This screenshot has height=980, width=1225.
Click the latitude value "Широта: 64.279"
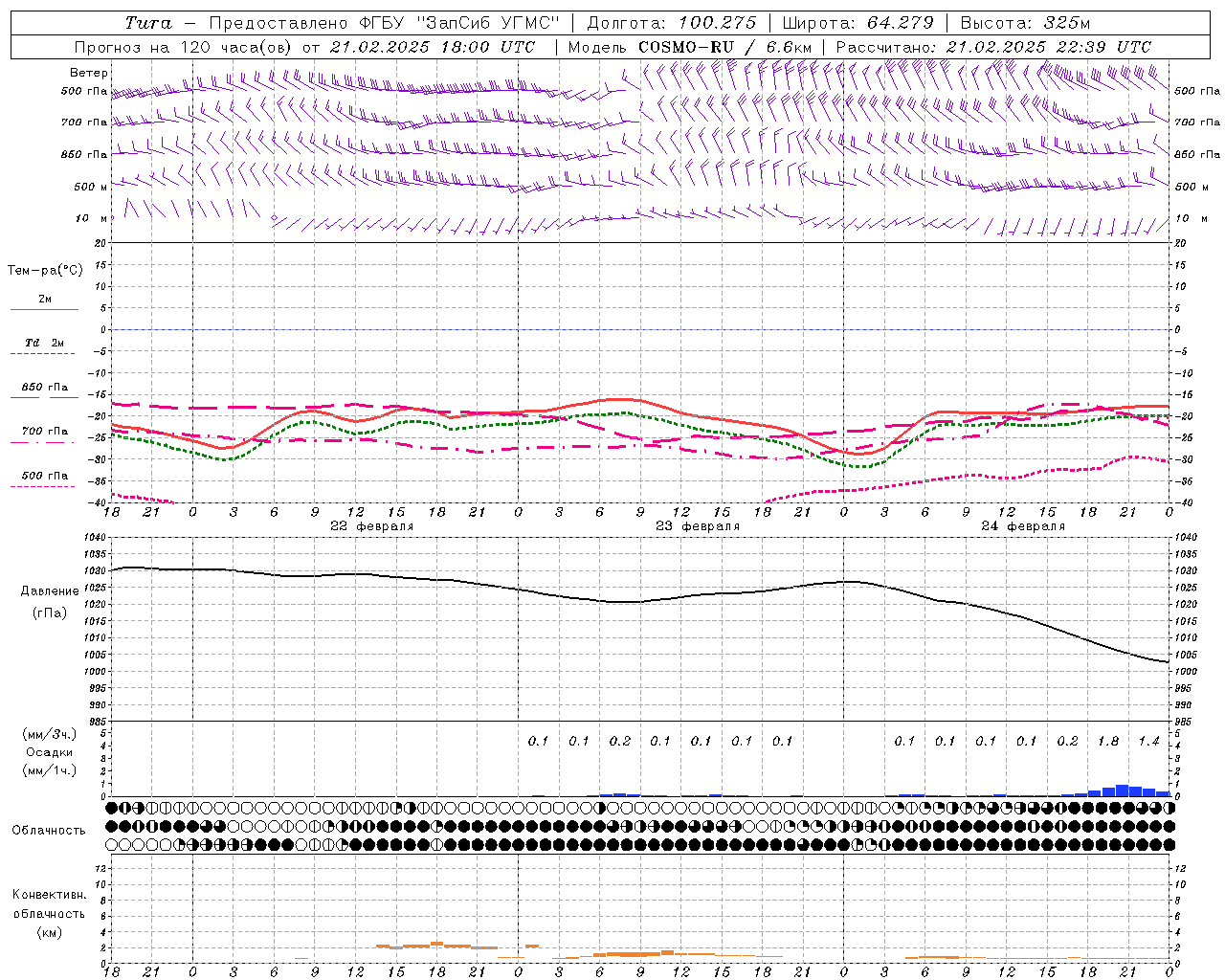click(857, 23)
